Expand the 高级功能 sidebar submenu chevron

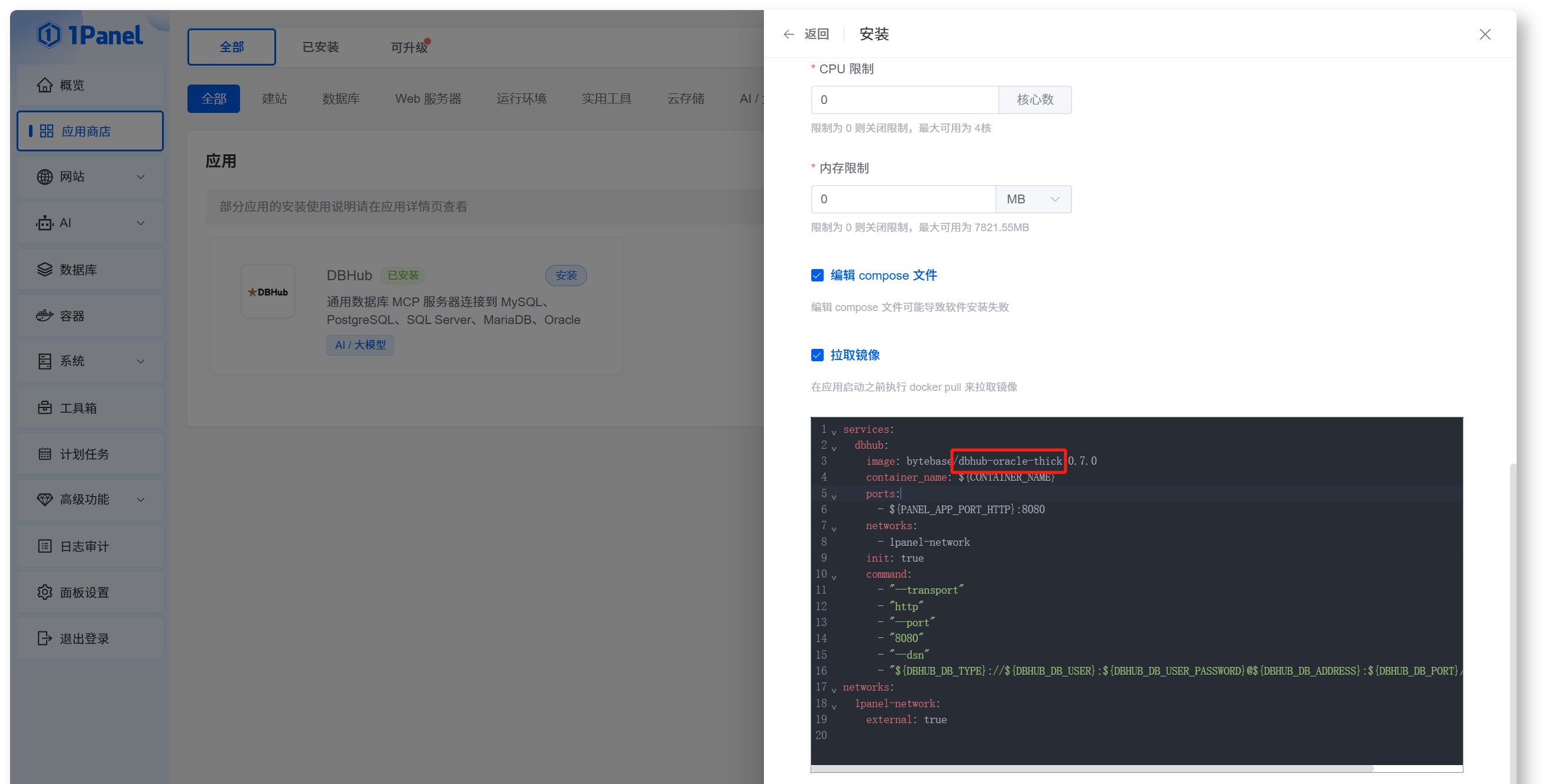click(141, 500)
